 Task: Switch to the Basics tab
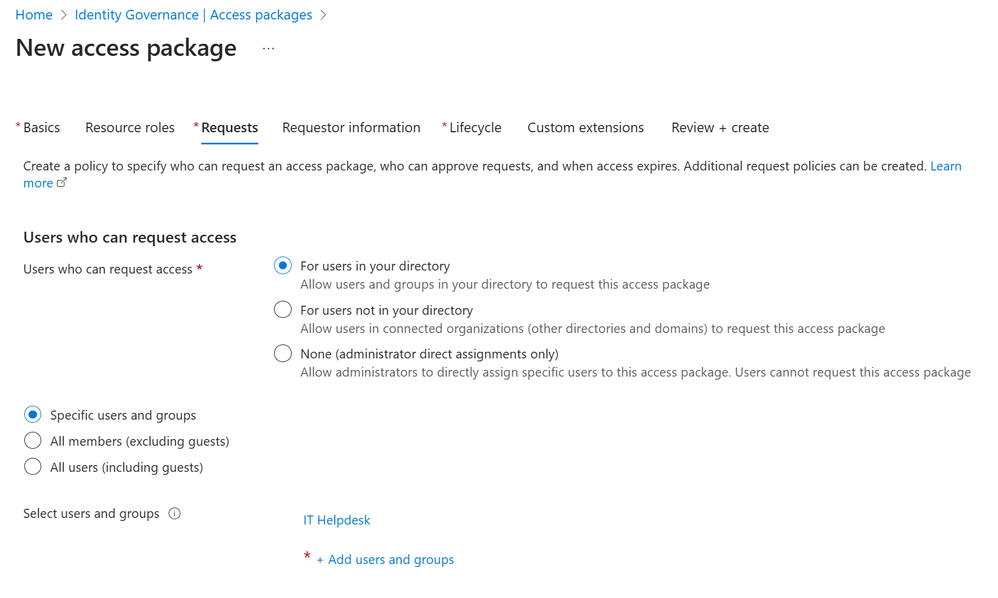[x=41, y=128]
